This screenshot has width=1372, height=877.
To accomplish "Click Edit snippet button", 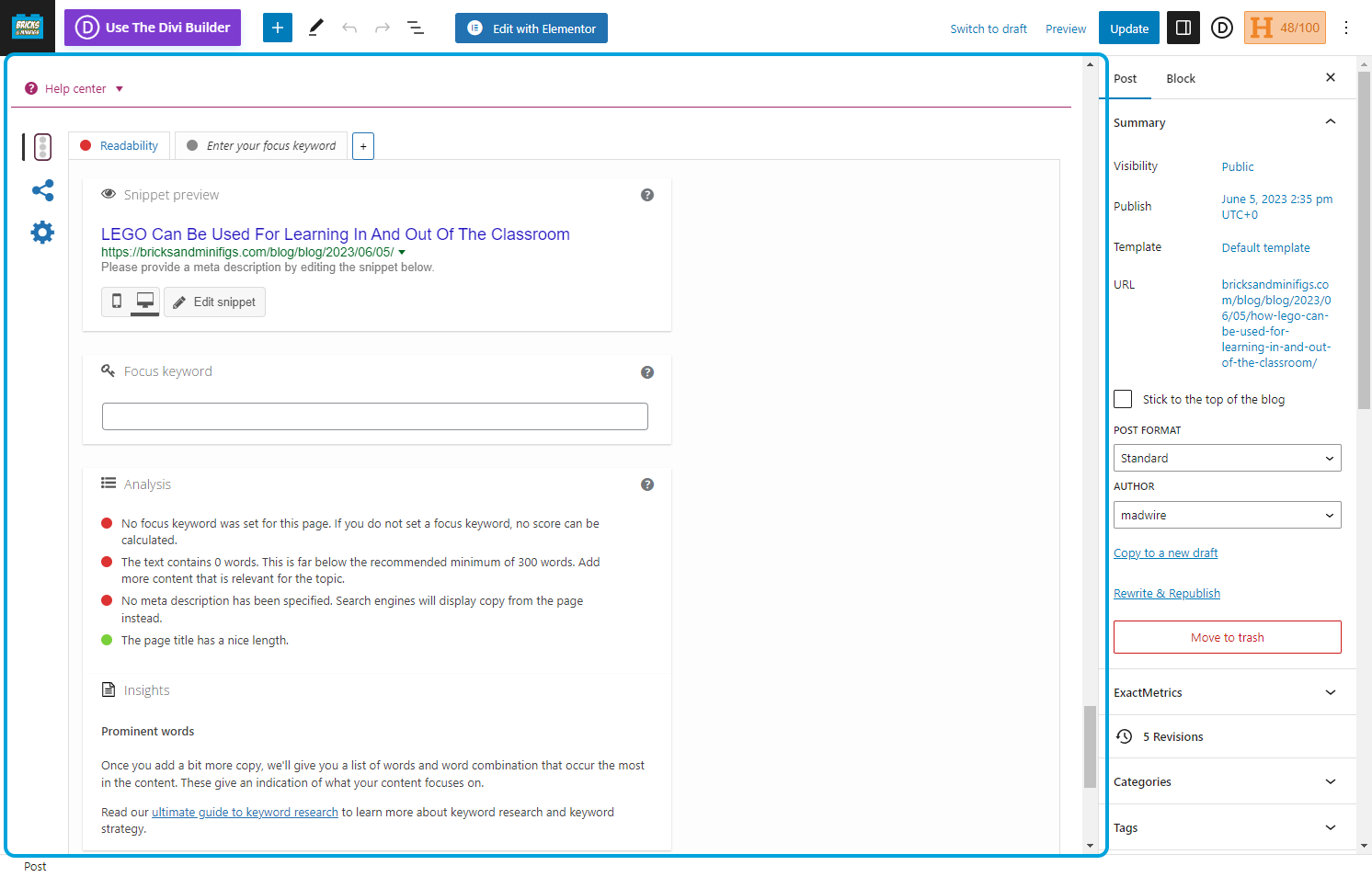I will (214, 302).
